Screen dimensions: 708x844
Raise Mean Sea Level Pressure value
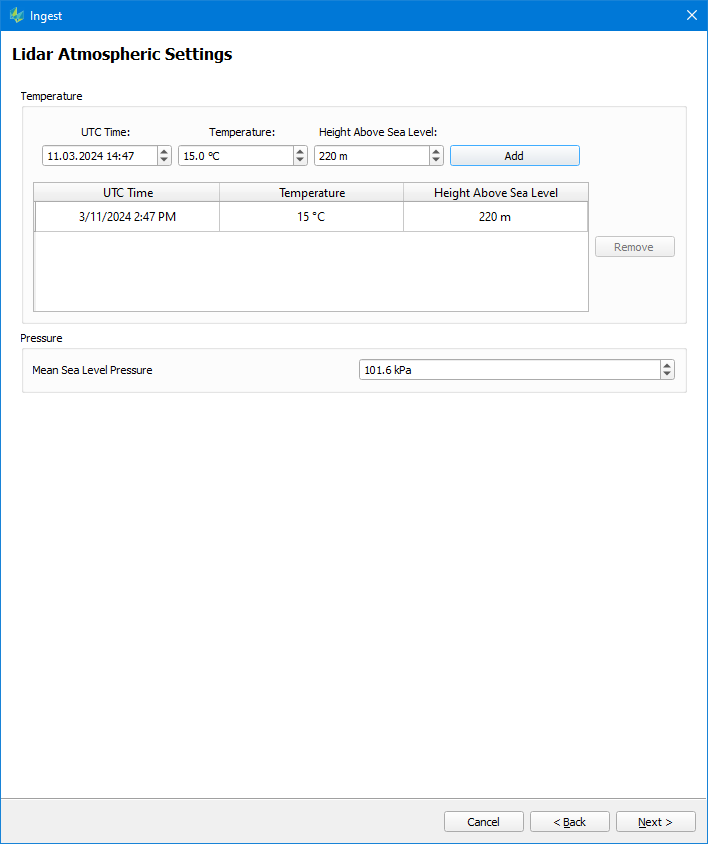[x=667, y=366]
